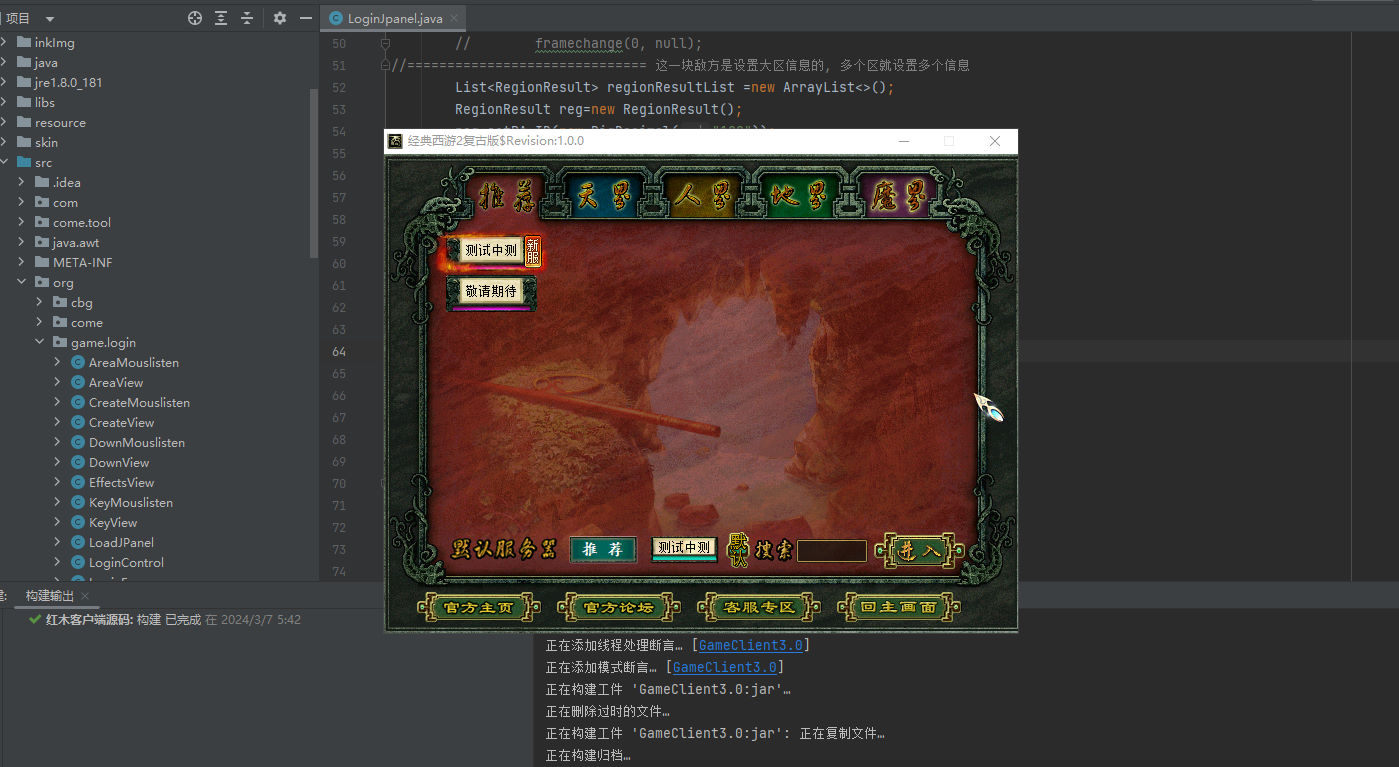This screenshot has width=1399, height=767.
Task: Select the AreaView class in tree
Action: tap(115, 382)
